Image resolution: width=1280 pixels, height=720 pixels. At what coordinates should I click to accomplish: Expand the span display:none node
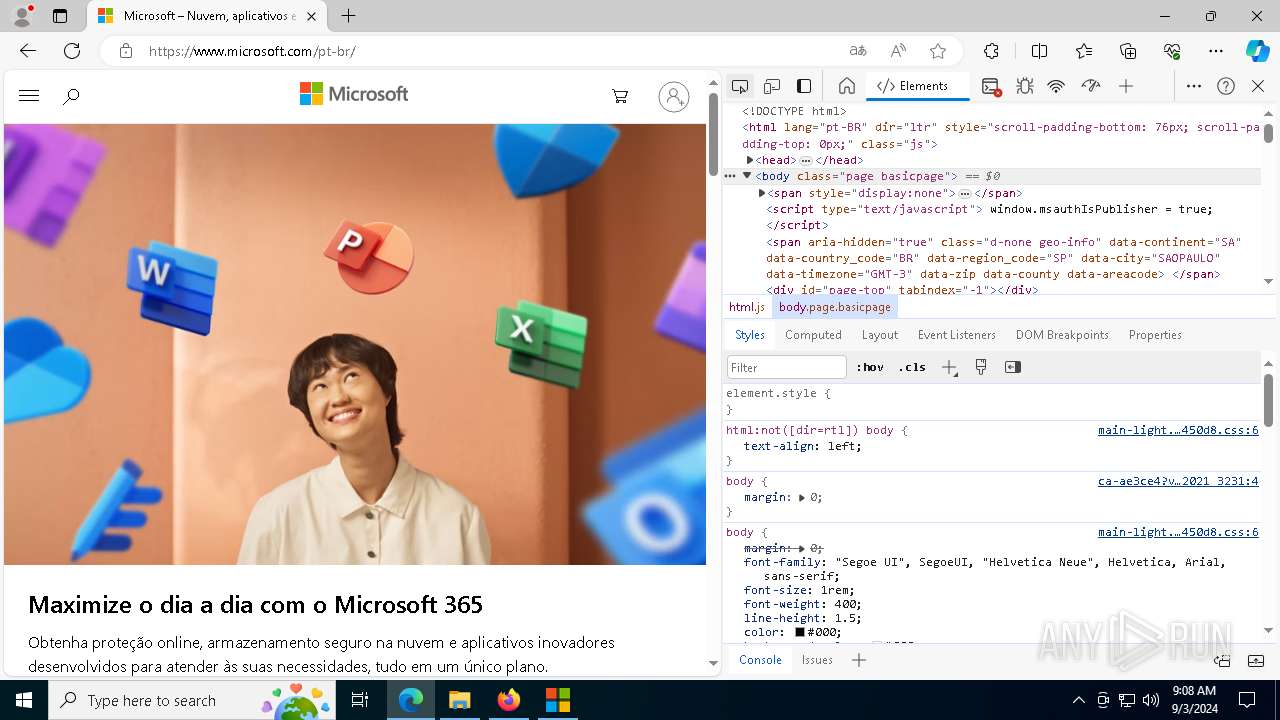tap(762, 193)
